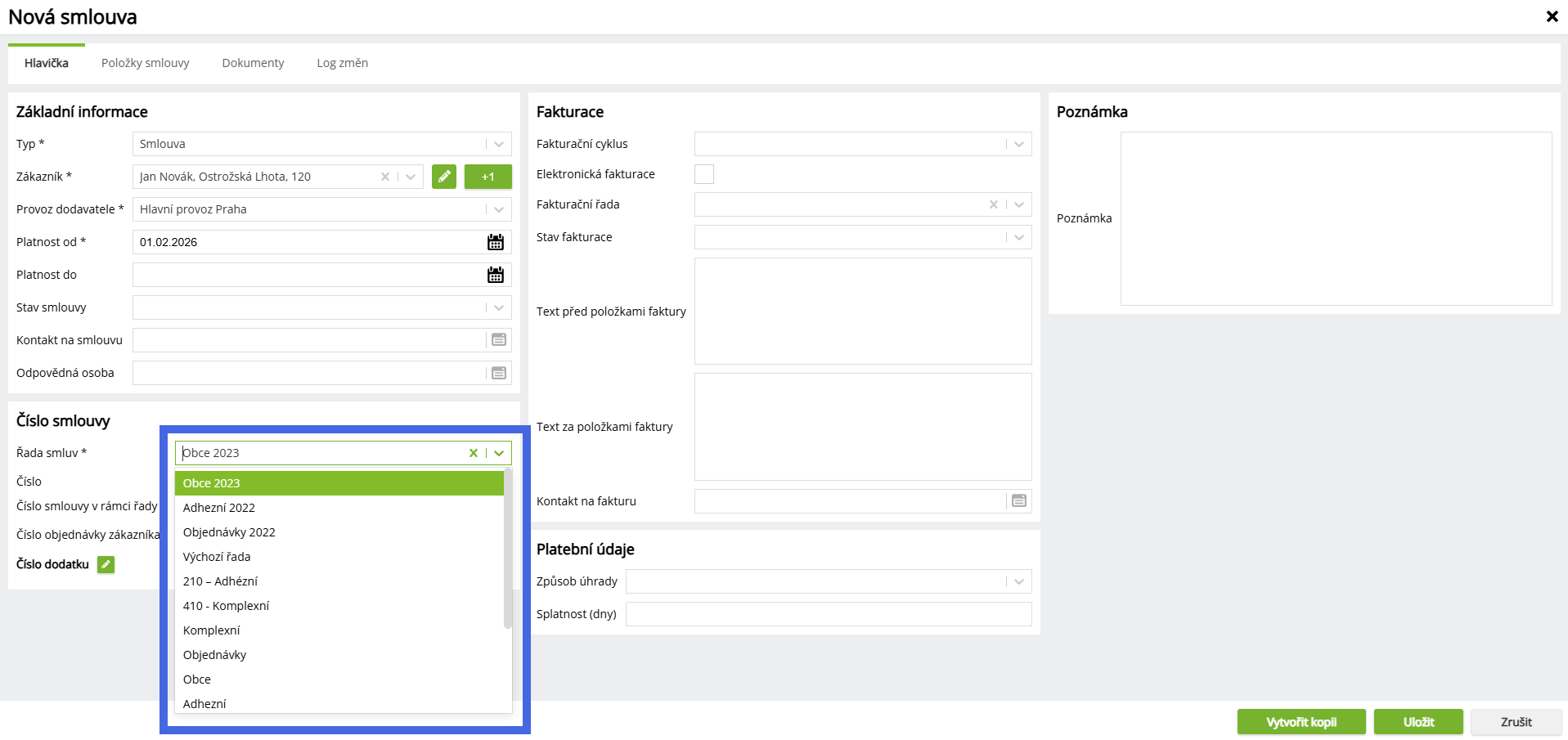Click the green edit customer pencil icon
This screenshot has height=740, width=1568.
tap(443, 177)
